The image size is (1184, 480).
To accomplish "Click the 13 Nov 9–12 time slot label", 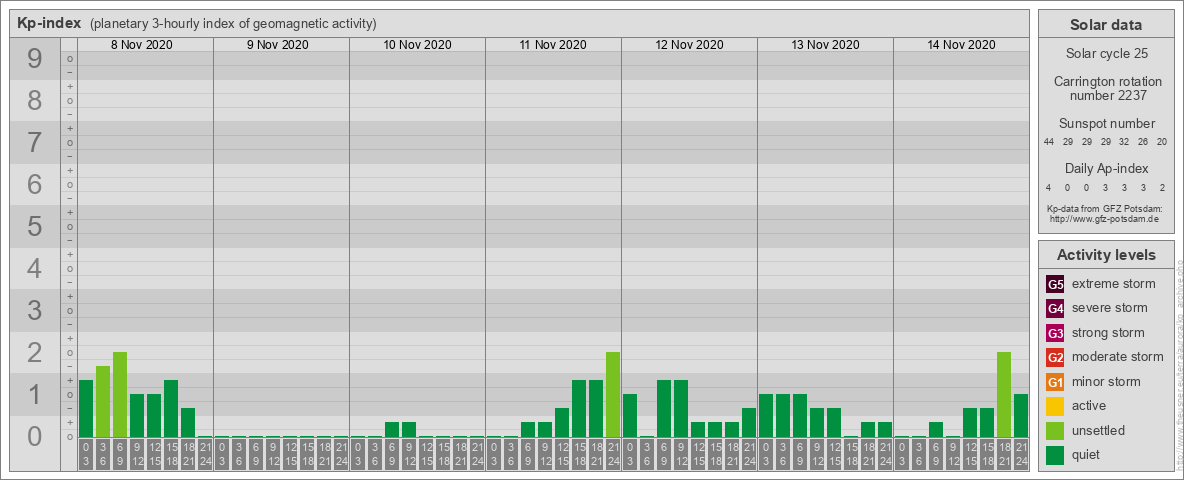I will pyautogui.click(x=817, y=454).
